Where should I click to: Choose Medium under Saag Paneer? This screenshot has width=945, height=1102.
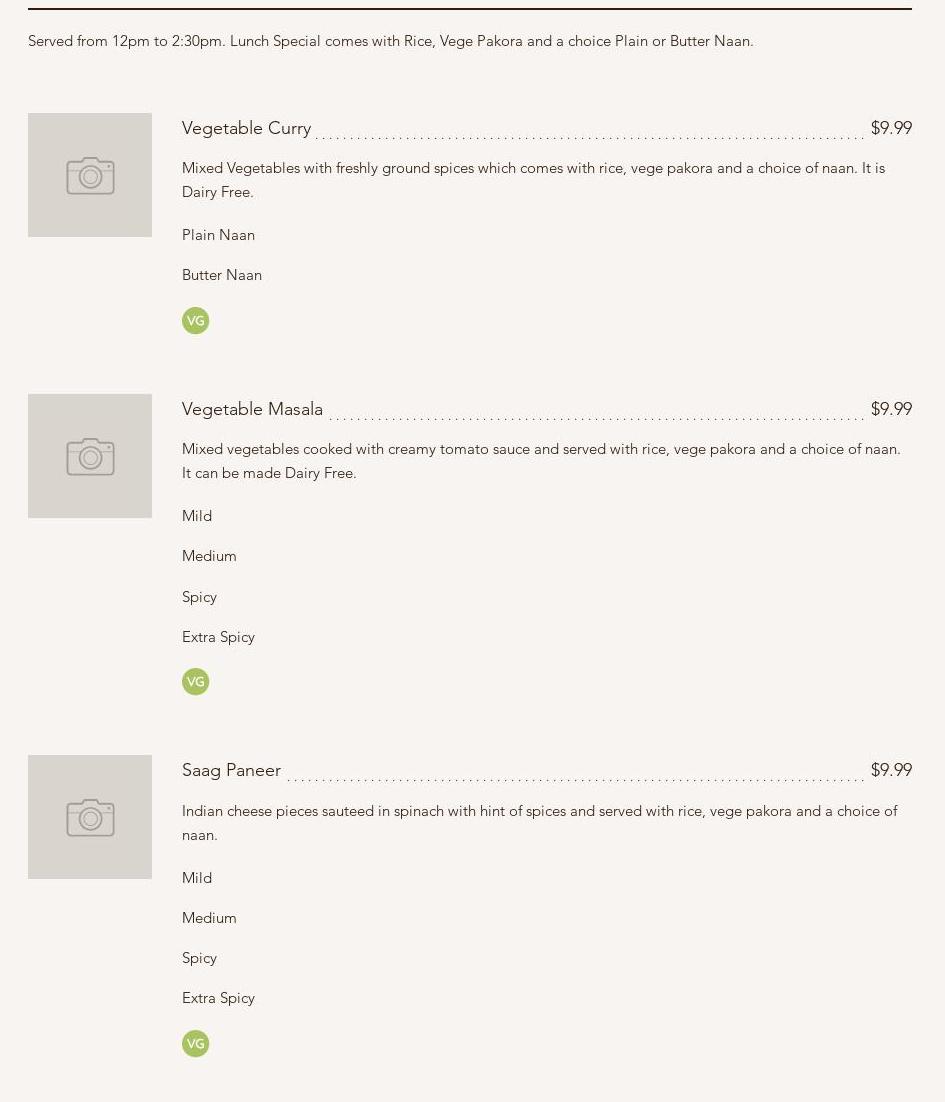(209, 918)
